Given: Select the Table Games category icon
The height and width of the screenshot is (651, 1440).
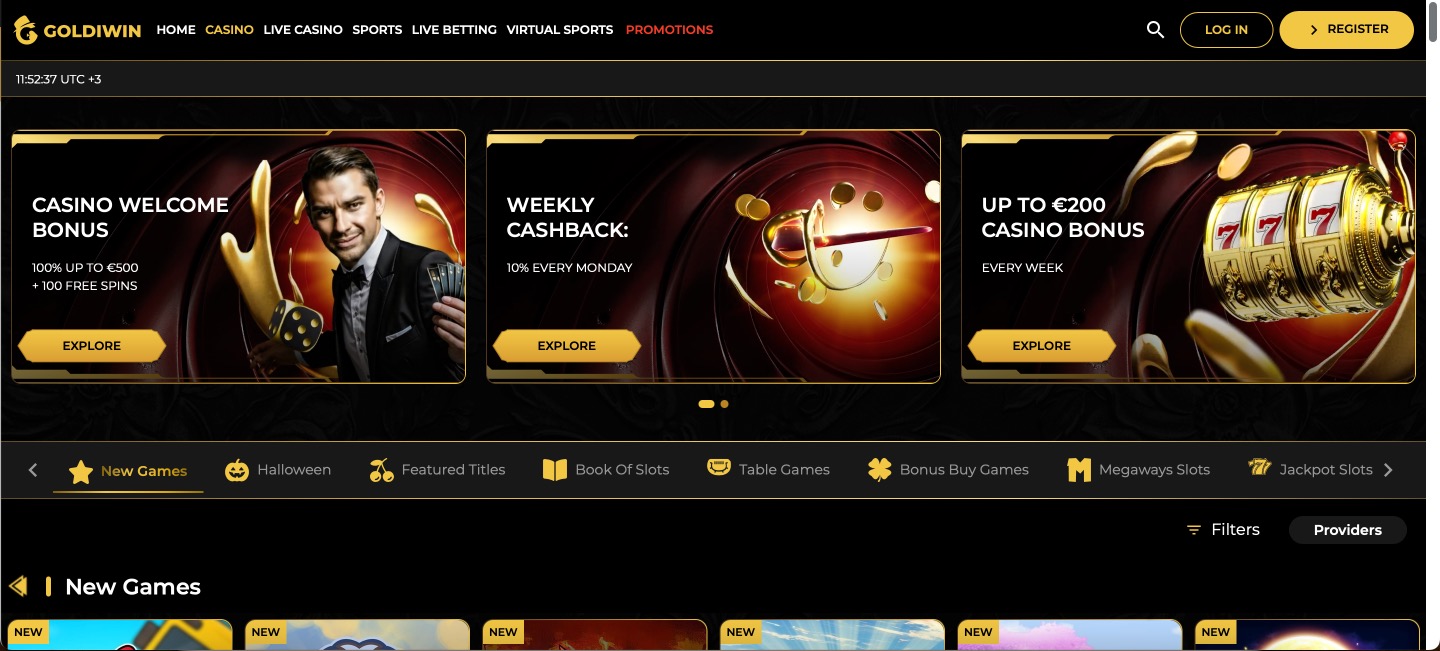Looking at the screenshot, I should 719,467.
